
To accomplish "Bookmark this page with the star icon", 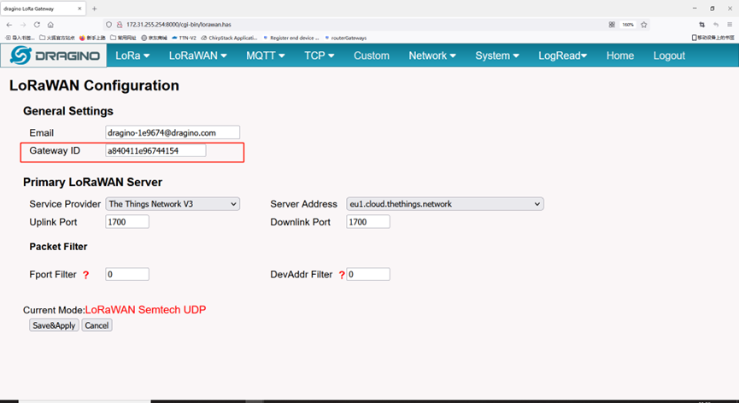I will (644, 25).
